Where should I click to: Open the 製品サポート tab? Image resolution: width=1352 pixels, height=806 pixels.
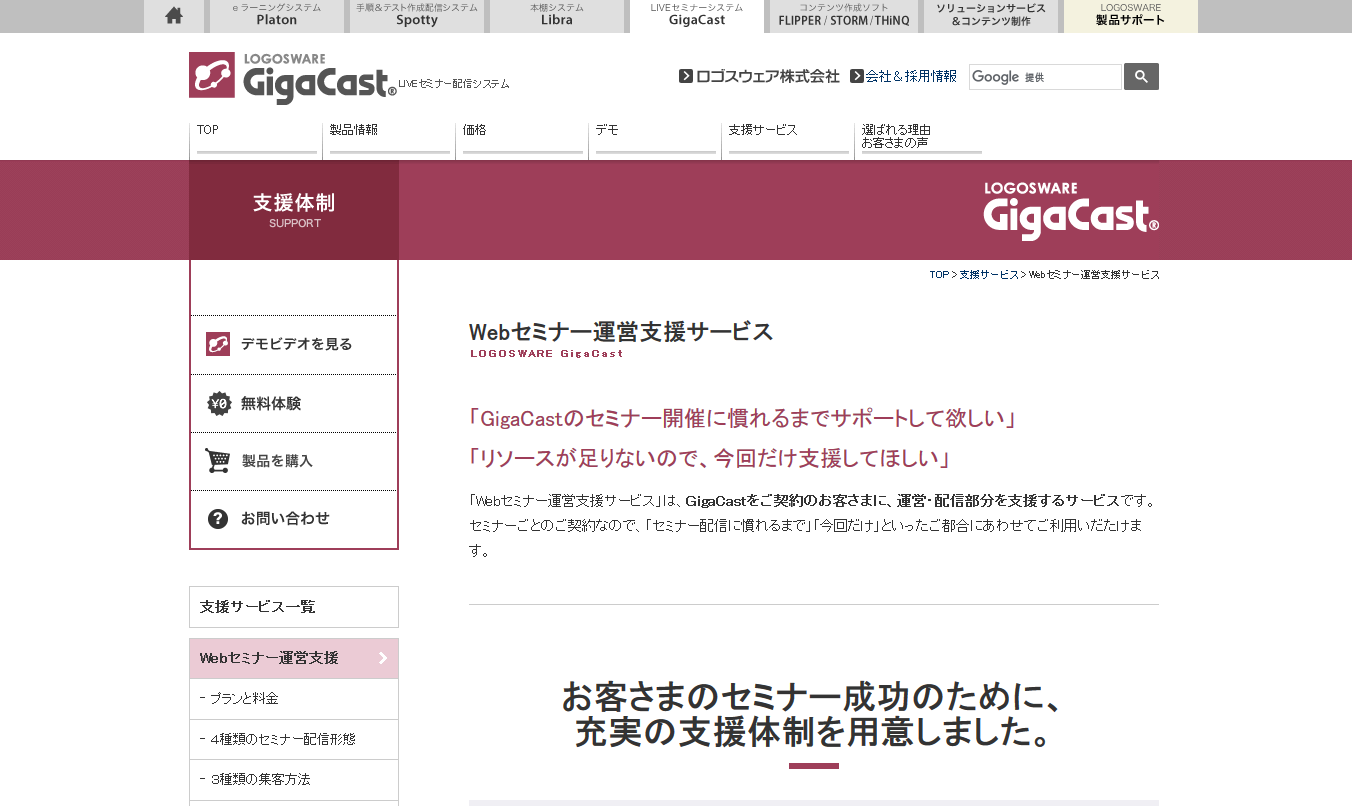point(1131,16)
